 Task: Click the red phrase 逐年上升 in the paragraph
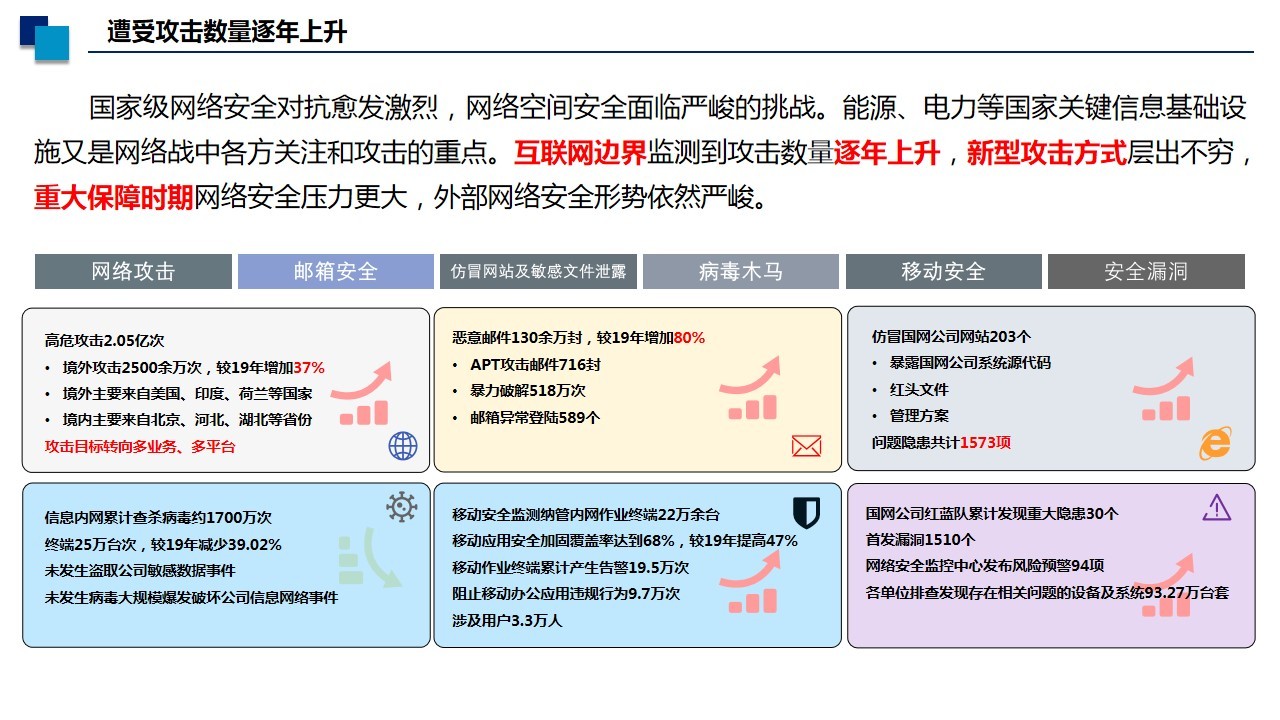coord(887,153)
